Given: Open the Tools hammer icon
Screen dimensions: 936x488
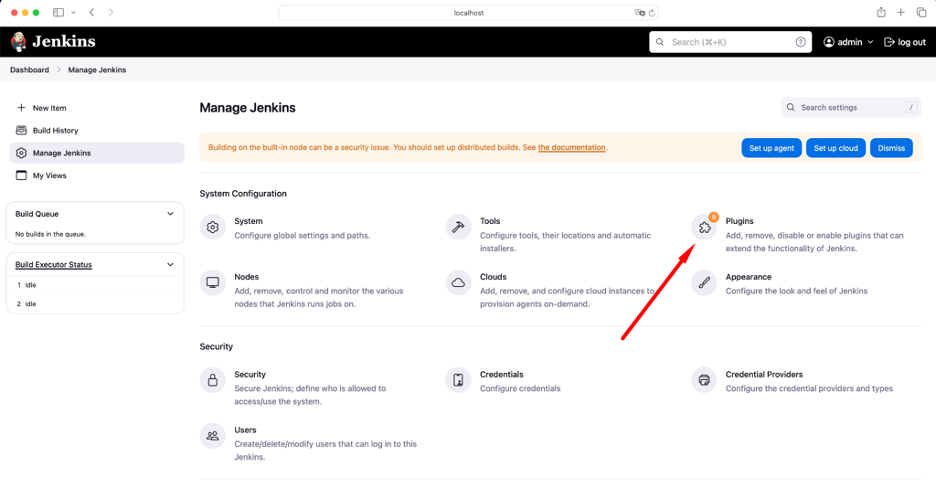Looking at the screenshot, I should 458,227.
